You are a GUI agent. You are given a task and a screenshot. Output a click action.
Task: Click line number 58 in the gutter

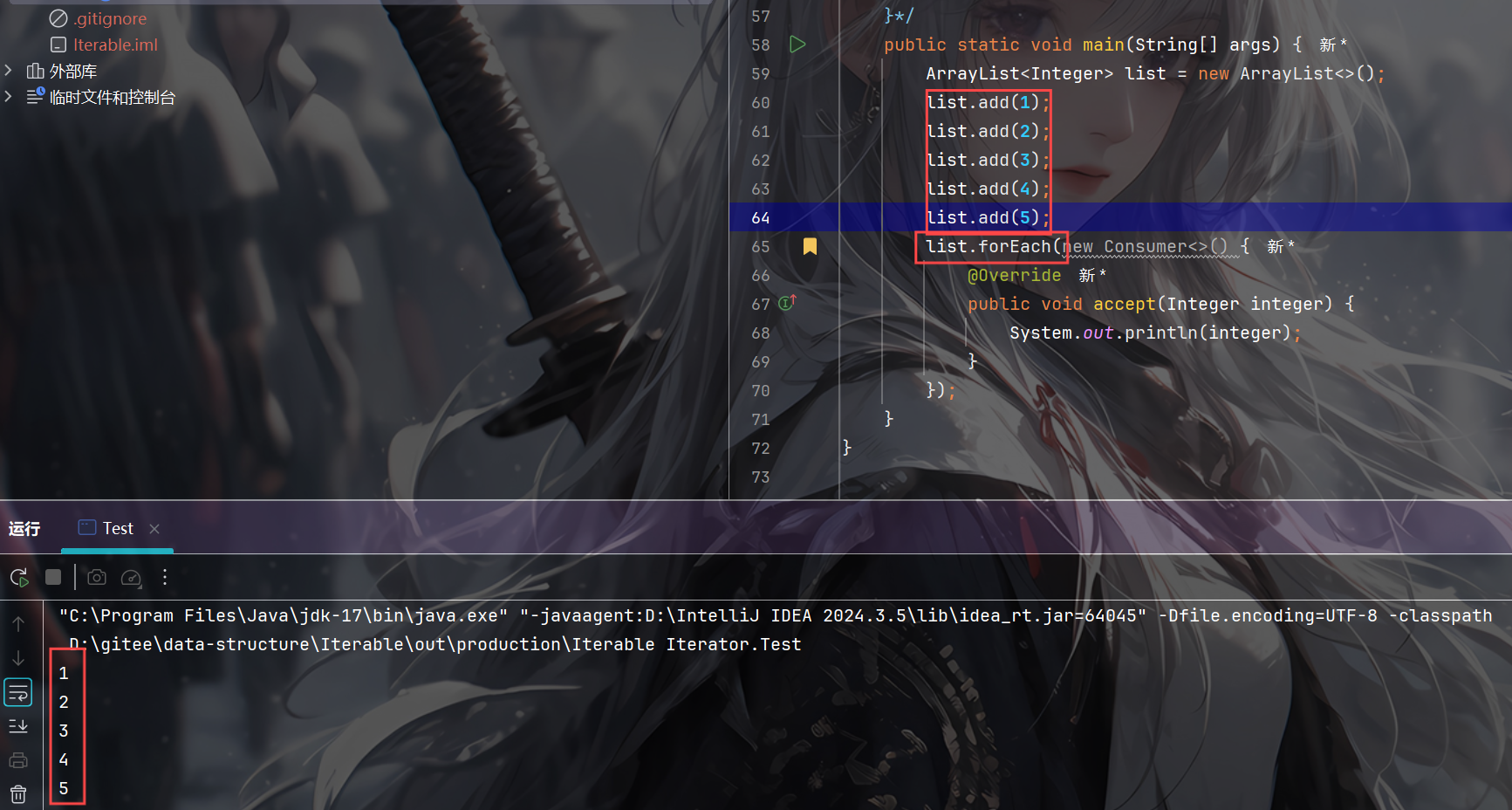click(x=761, y=45)
